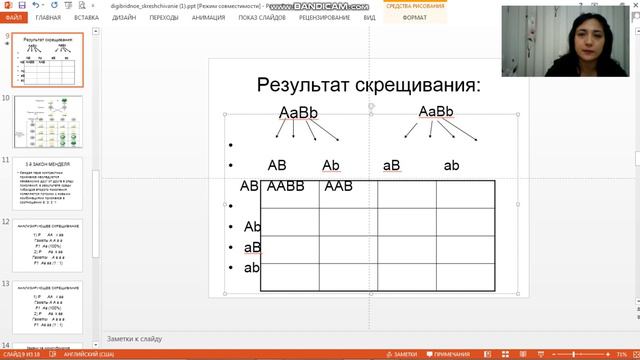Click the Save icon in quick access toolbar

pyautogui.click(x=22, y=5)
